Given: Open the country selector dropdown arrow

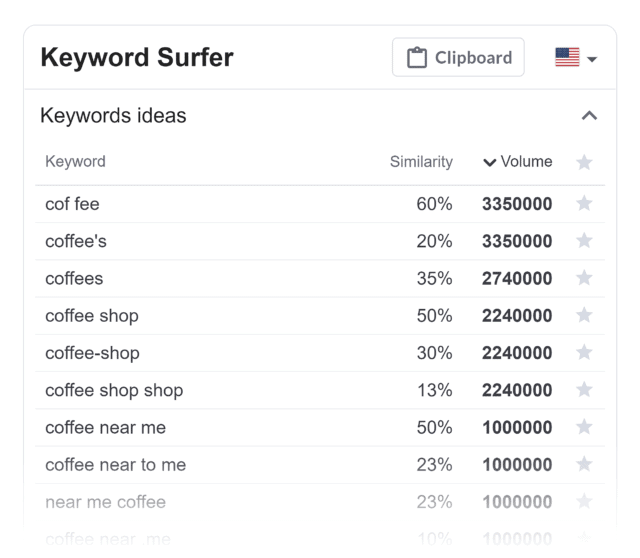Looking at the screenshot, I should tap(592, 59).
